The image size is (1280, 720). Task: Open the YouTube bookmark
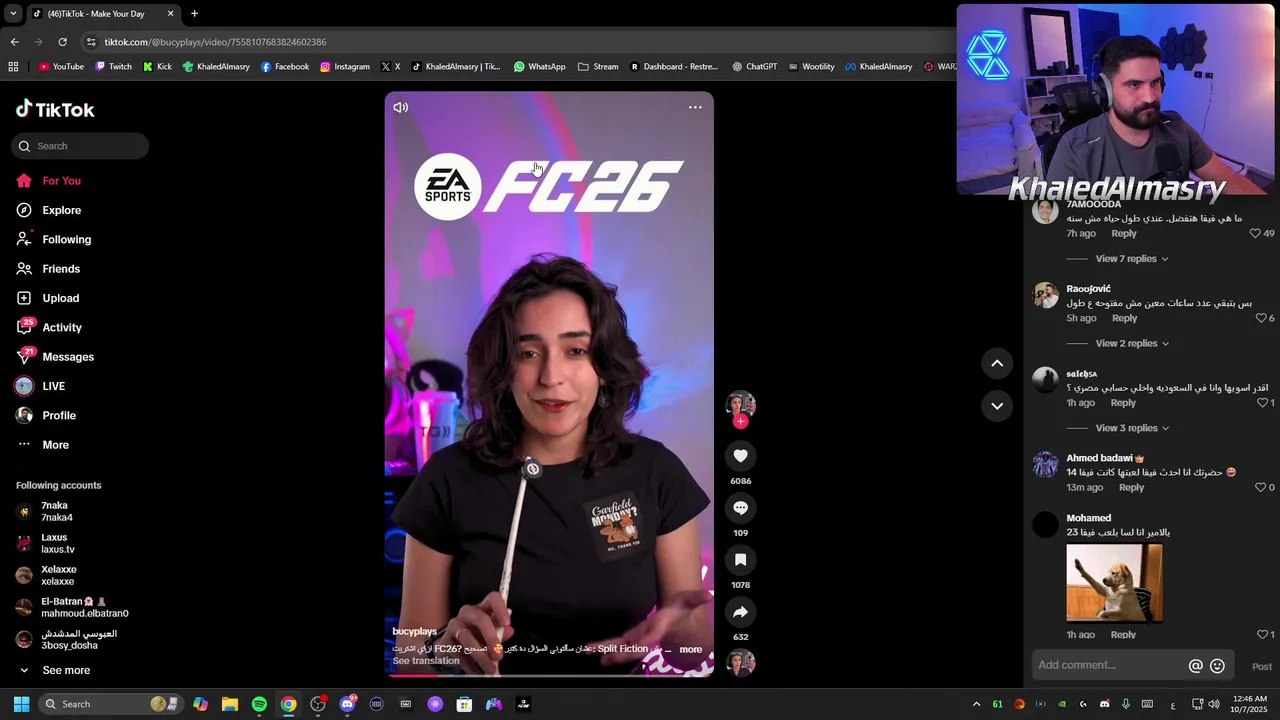tap(61, 67)
